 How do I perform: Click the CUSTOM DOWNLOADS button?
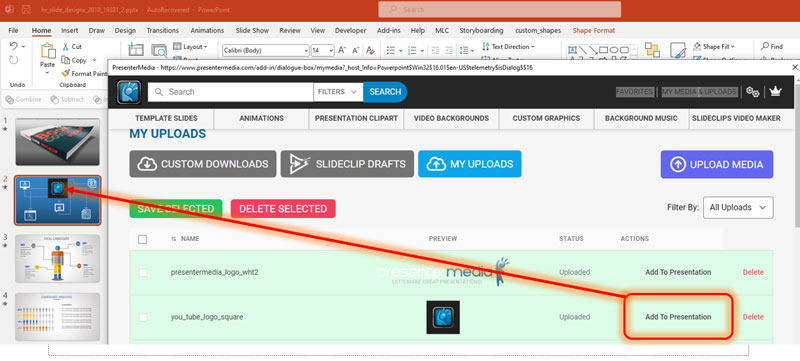(203, 164)
